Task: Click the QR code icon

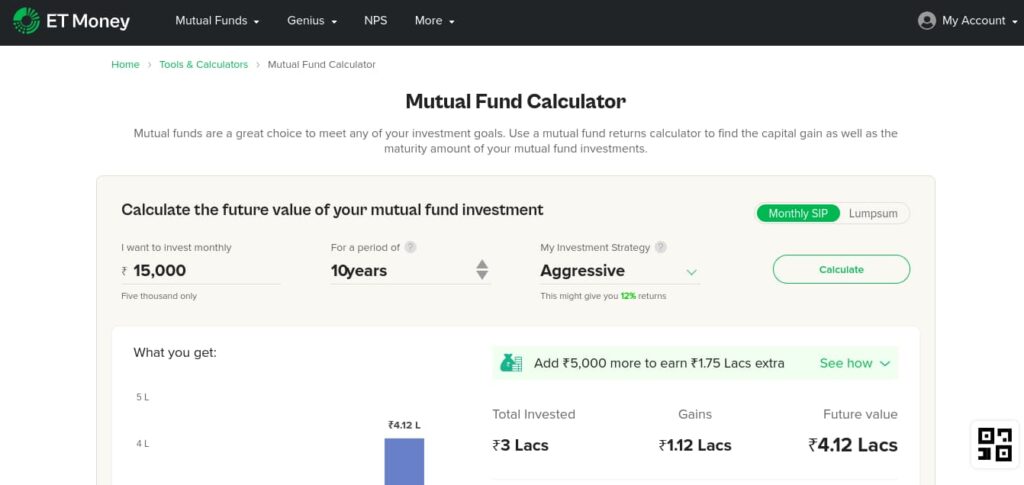Action: coord(994,444)
